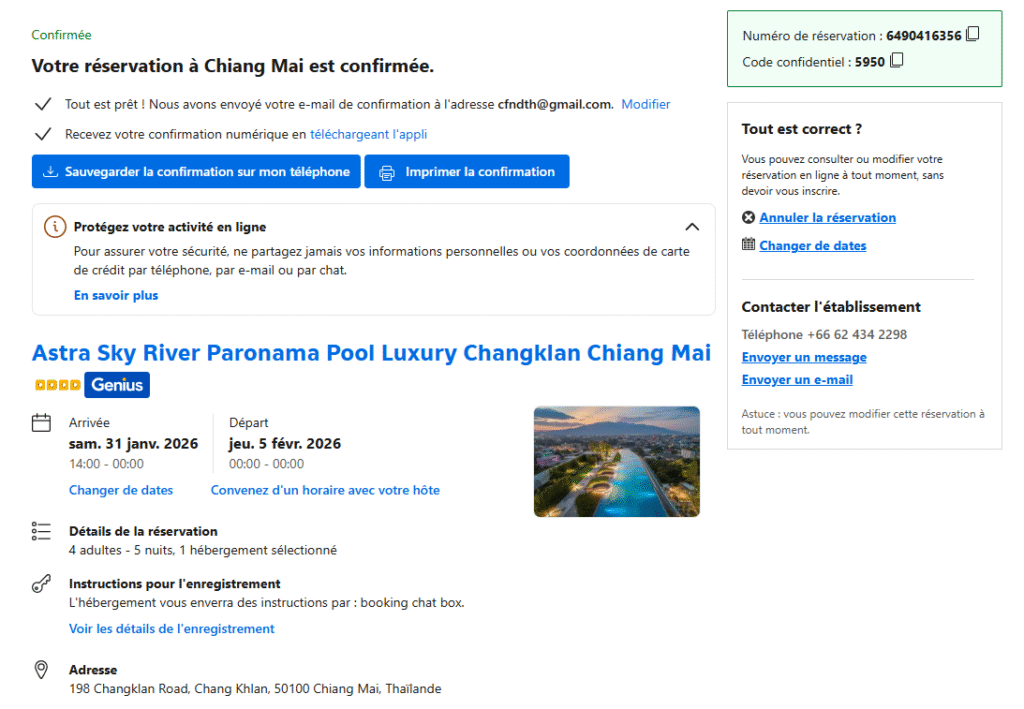Follow the En savoir plus link
Viewport: 1024px width, 709px height.
[x=116, y=296]
